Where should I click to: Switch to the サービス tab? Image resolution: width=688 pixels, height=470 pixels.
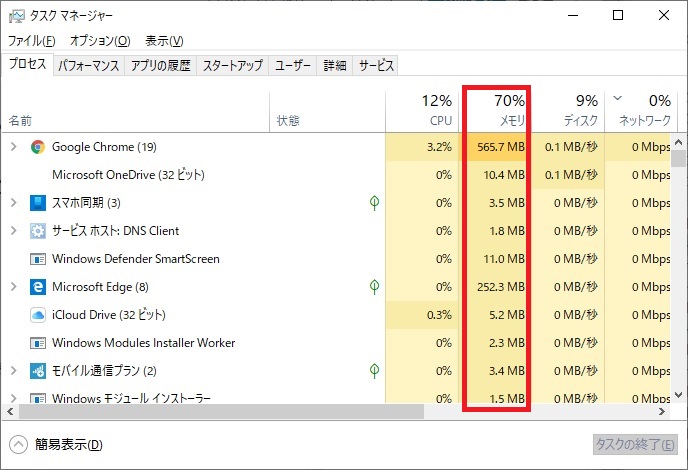[x=376, y=65]
